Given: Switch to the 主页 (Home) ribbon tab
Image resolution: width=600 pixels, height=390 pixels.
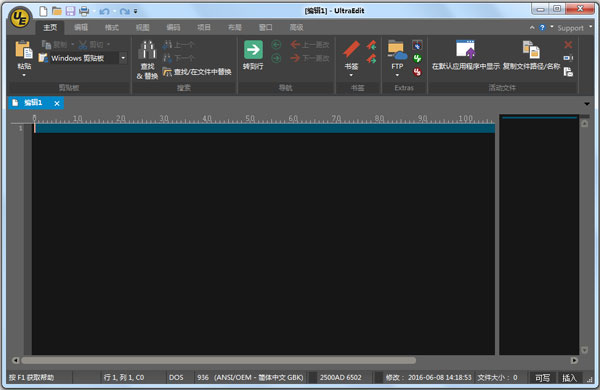Looking at the screenshot, I should tap(50, 27).
